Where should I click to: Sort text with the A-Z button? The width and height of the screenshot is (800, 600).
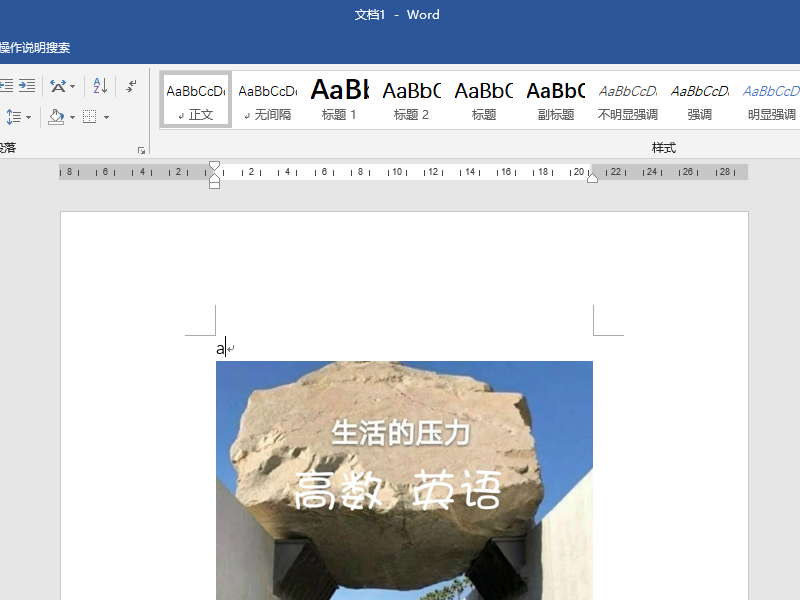[x=101, y=86]
